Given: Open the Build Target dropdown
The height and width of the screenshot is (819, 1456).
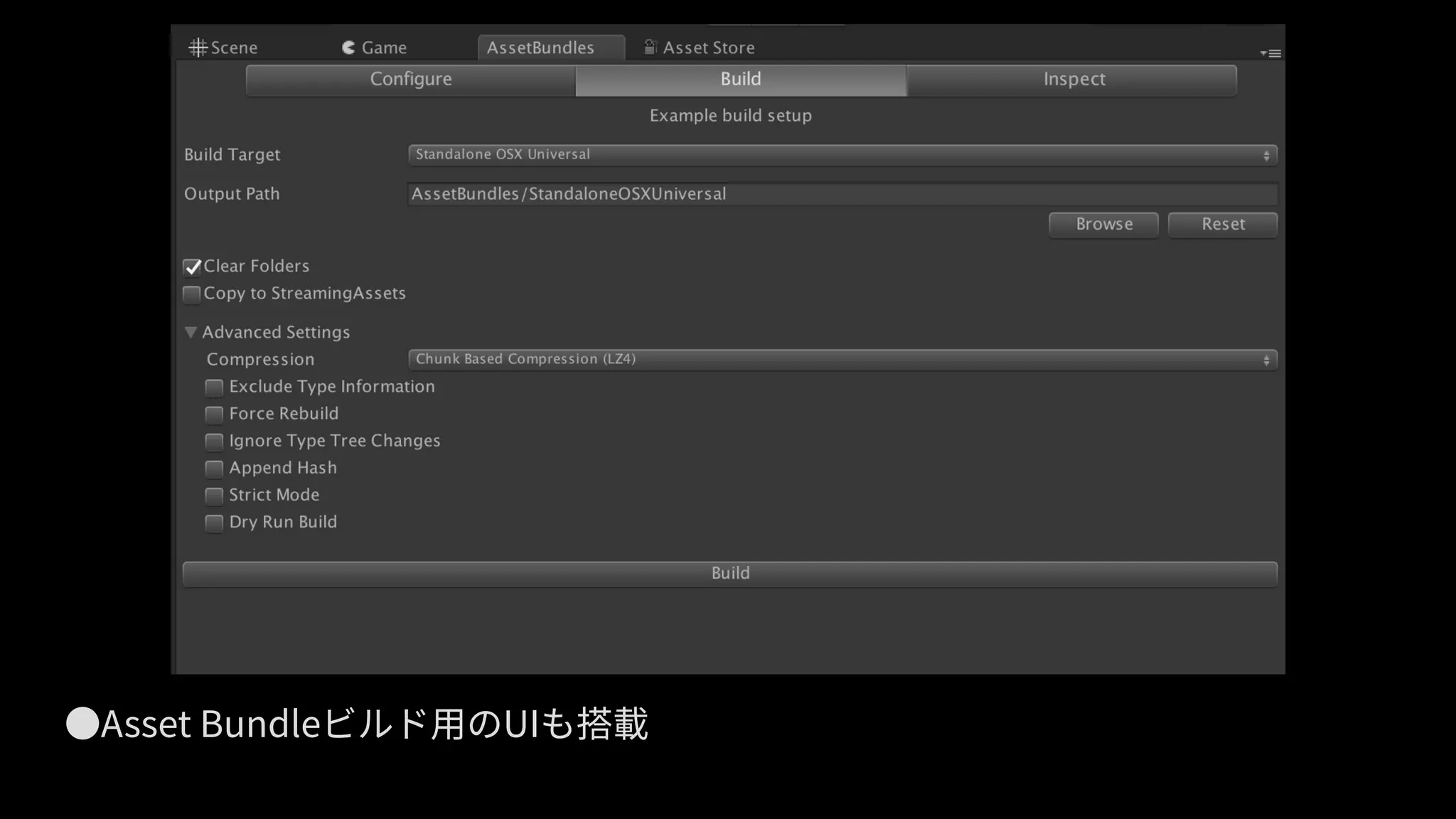Looking at the screenshot, I should pos(842,155).
